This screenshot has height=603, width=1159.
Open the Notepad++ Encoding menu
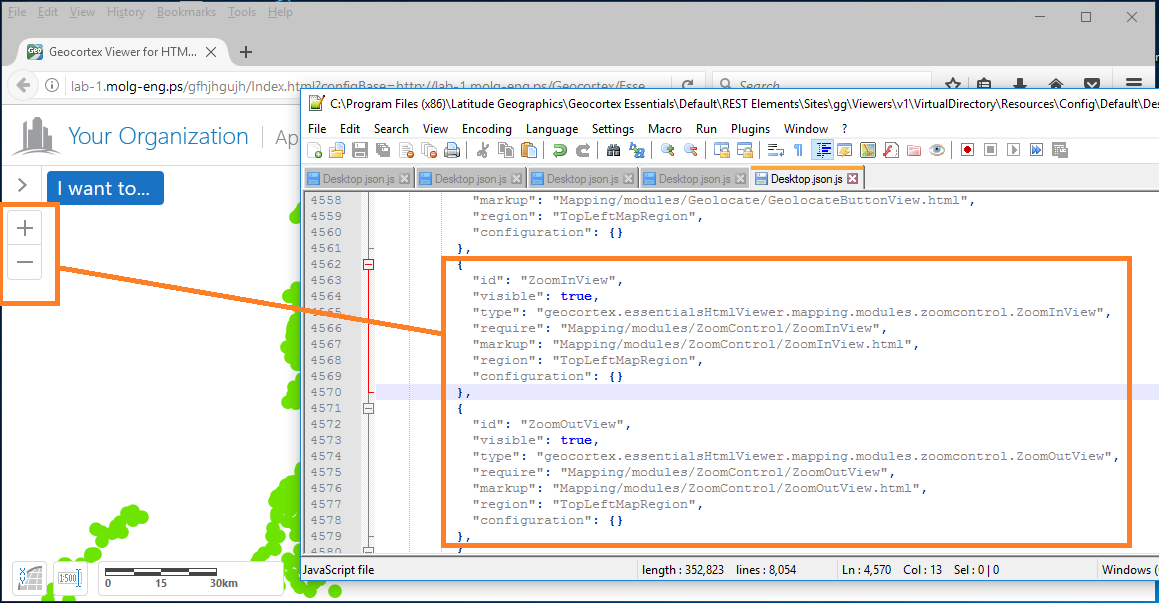click(x=486, y=129)
